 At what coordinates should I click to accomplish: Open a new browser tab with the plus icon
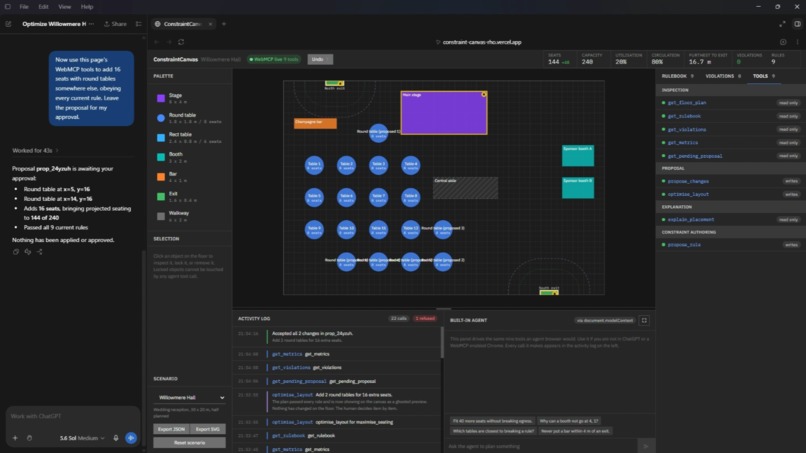[x=224, y=24]
